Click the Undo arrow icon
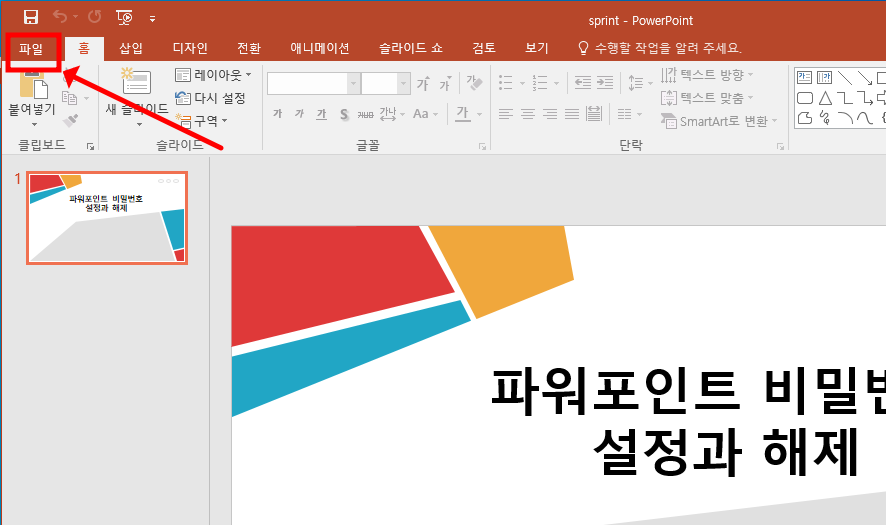Screen dimensions: 886x525 [x=60, y=17]
